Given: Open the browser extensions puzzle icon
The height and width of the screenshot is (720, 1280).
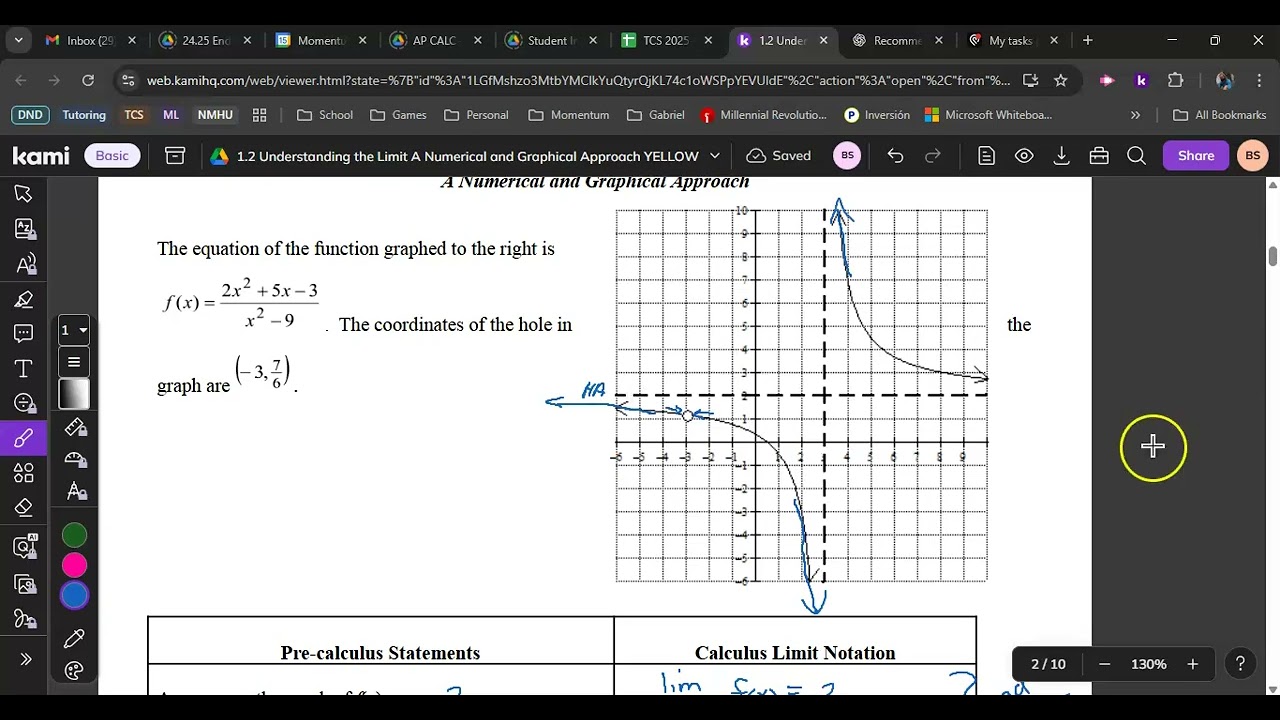Looking at the screenshot, I should pos(1176,80).
